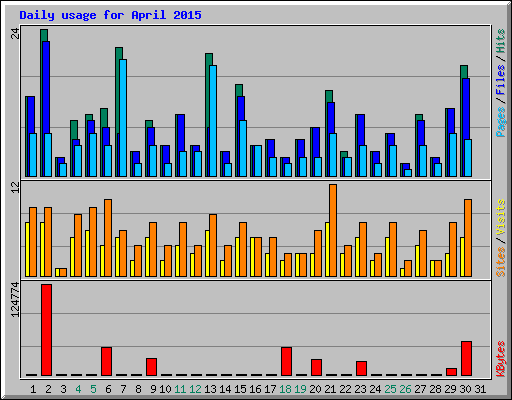Click the dark blue Files bar for day 30
Viewport: 512px width, 400px height.
pos(466,109)
